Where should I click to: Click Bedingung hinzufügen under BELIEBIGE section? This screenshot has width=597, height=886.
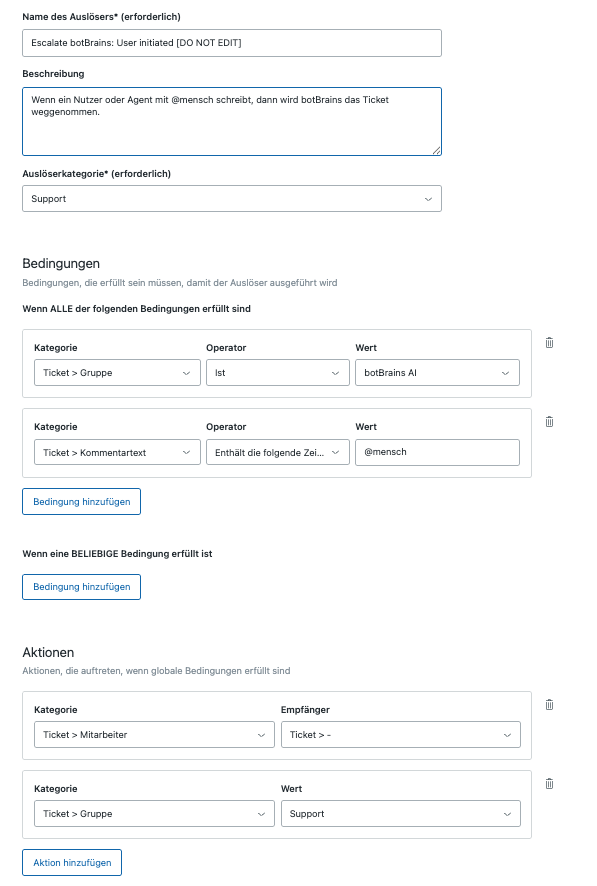(x=81, y=587)
